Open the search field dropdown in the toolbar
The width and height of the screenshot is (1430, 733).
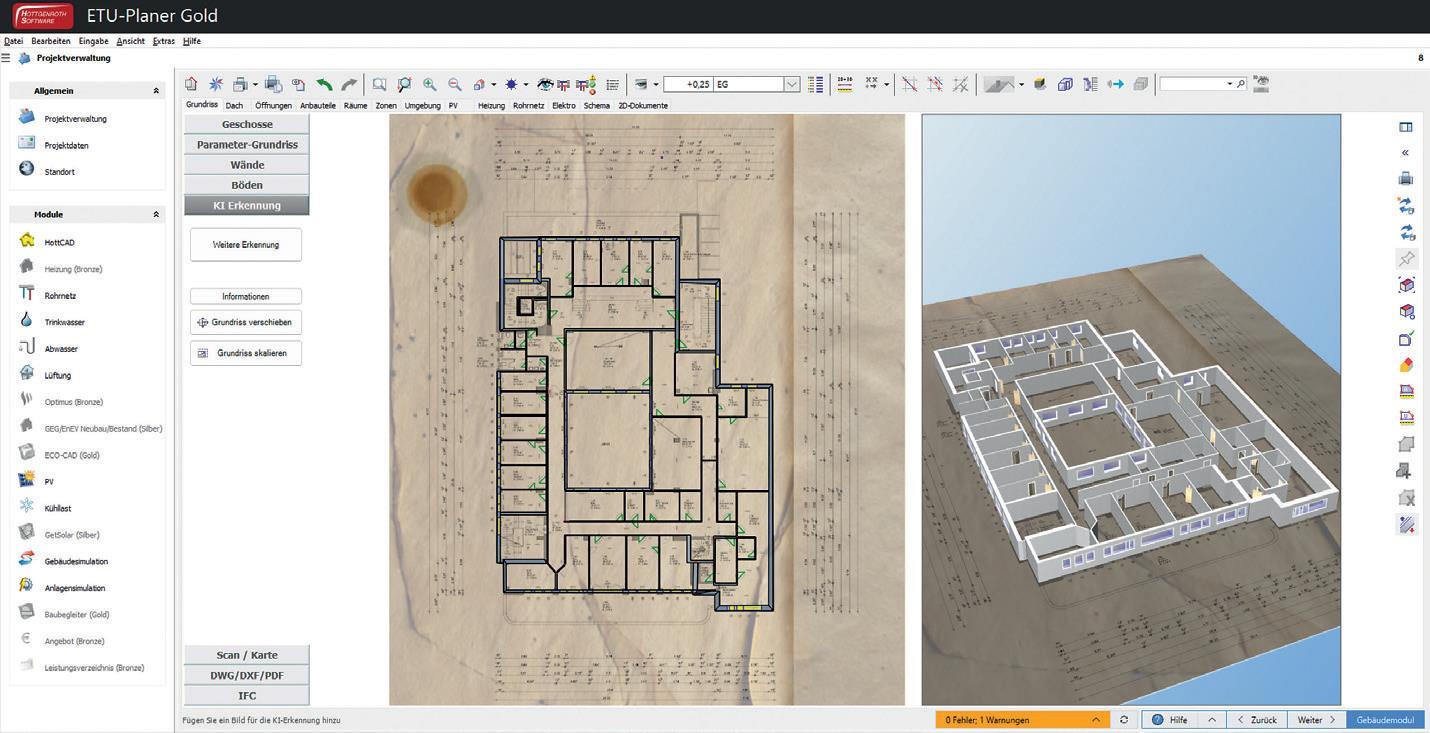(x=1230, y=84)
